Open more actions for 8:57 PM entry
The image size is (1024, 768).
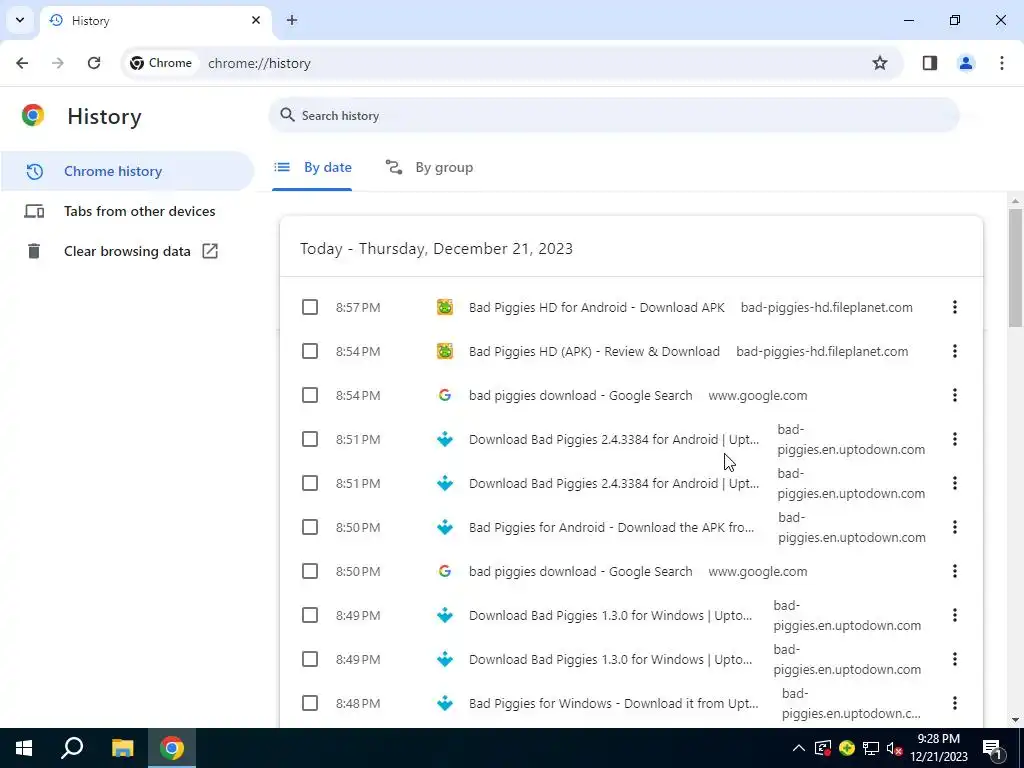tap(955, 307)
